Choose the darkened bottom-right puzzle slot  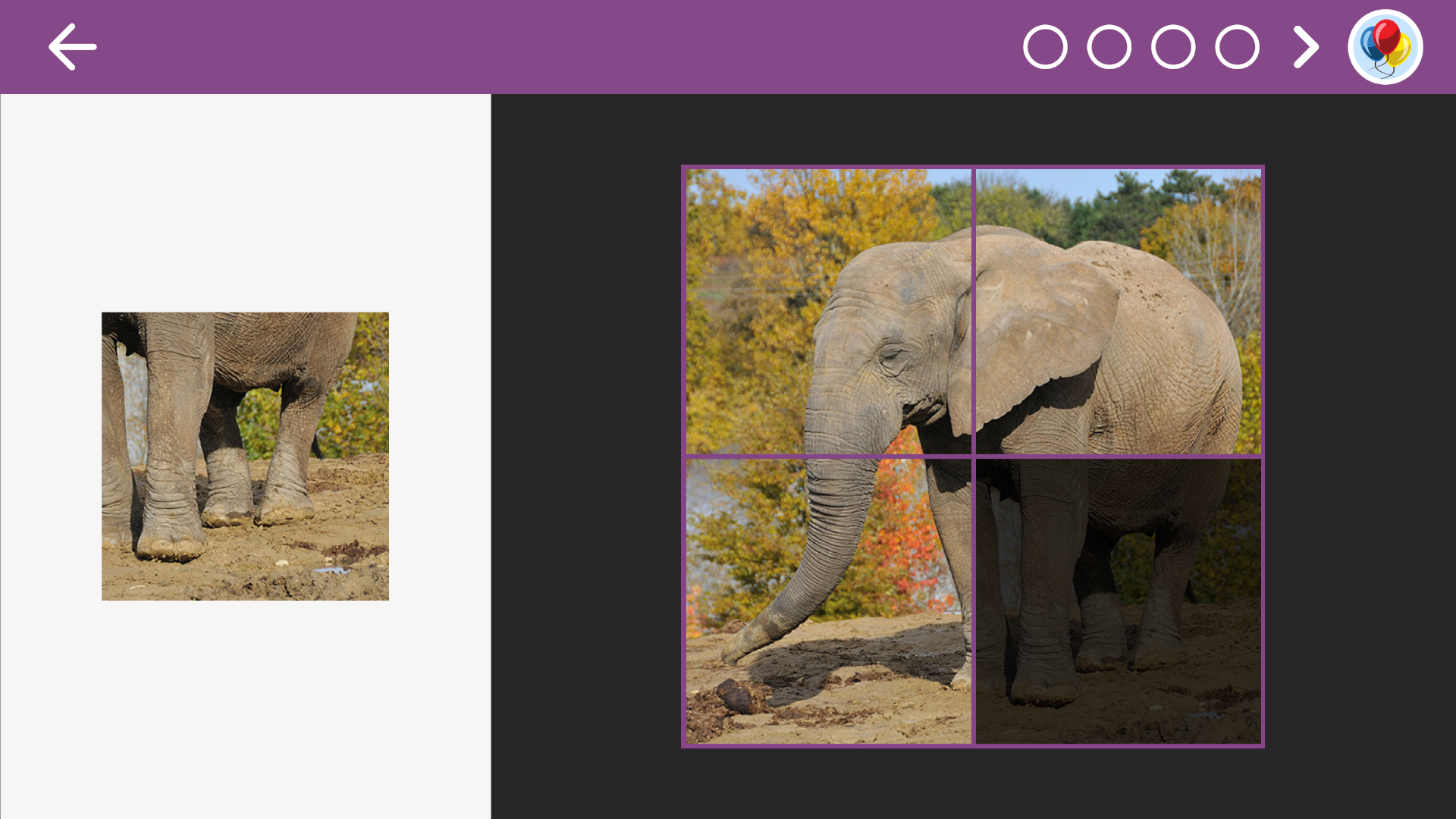pos(1118,601)
